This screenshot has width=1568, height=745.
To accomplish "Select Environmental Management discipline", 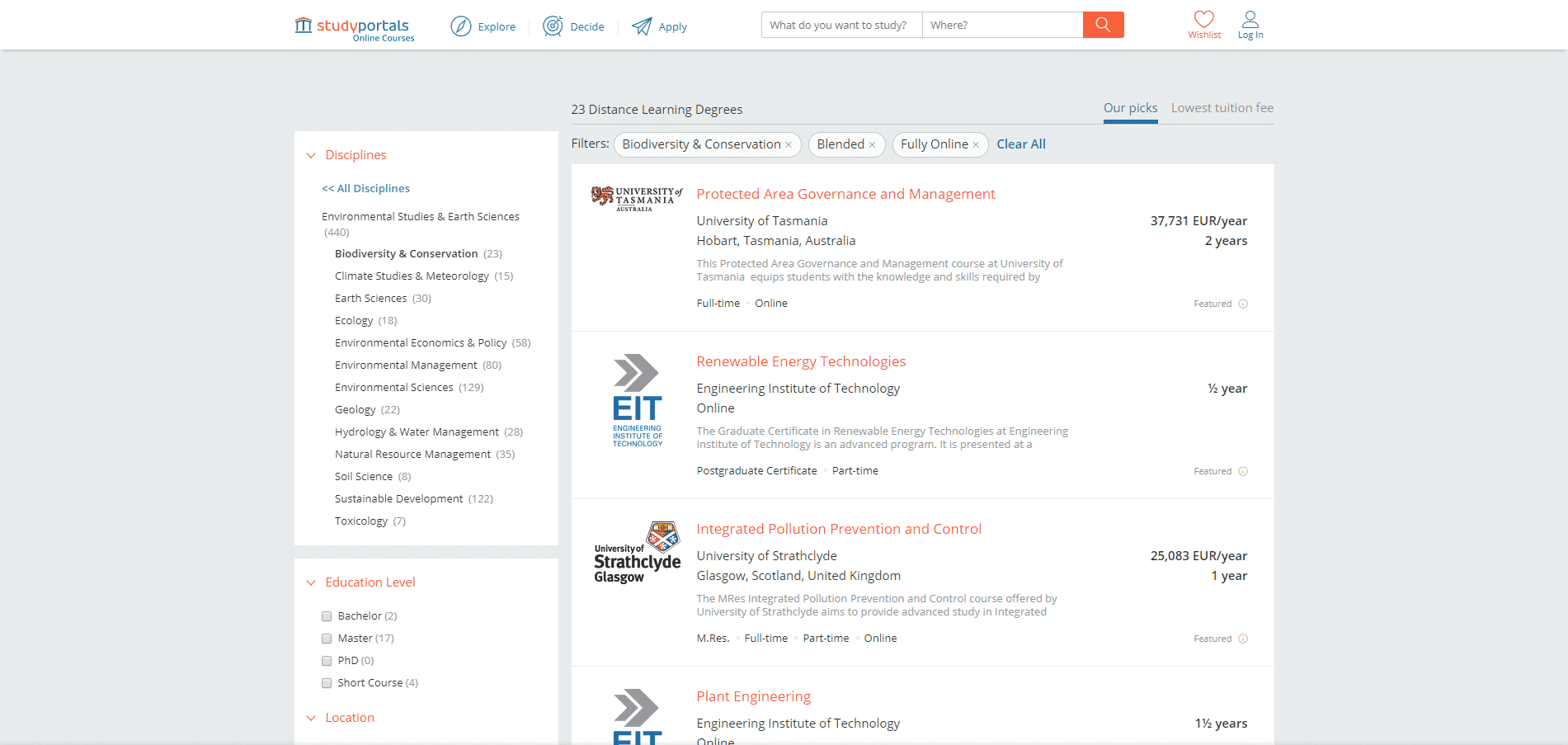I will 406,365.
